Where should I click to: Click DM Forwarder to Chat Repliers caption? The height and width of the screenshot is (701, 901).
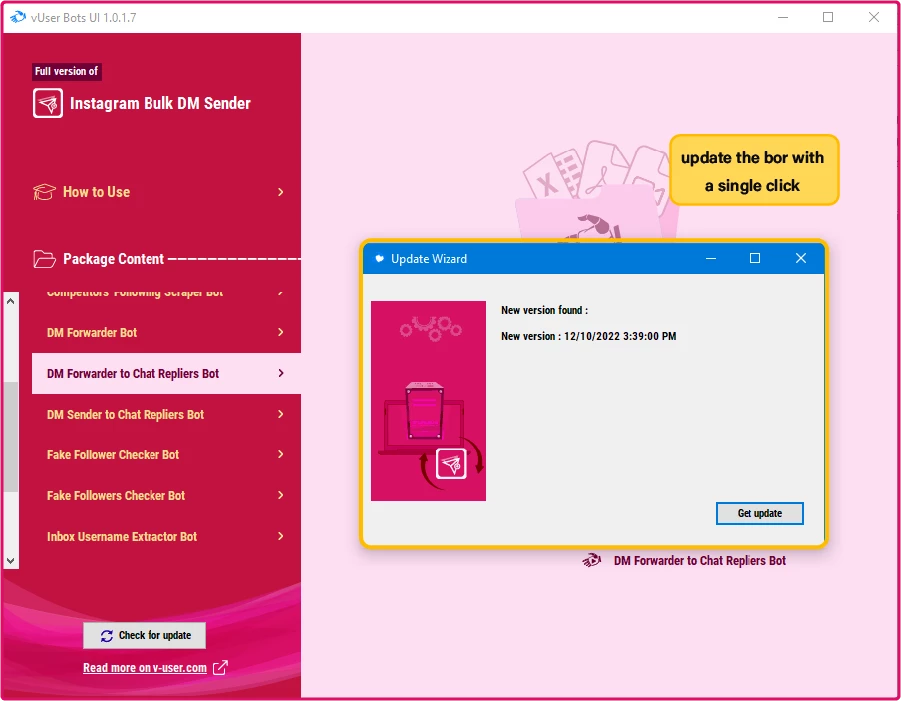[x=699, y=561]
